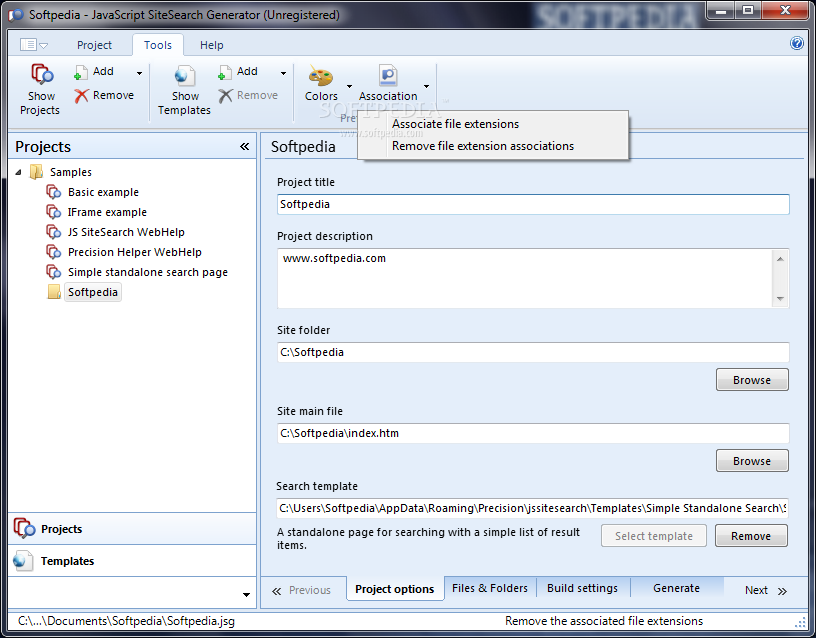Click the title bar application icon
The width and height of the screenshot is (816, 638).
(x=16, y=15)
